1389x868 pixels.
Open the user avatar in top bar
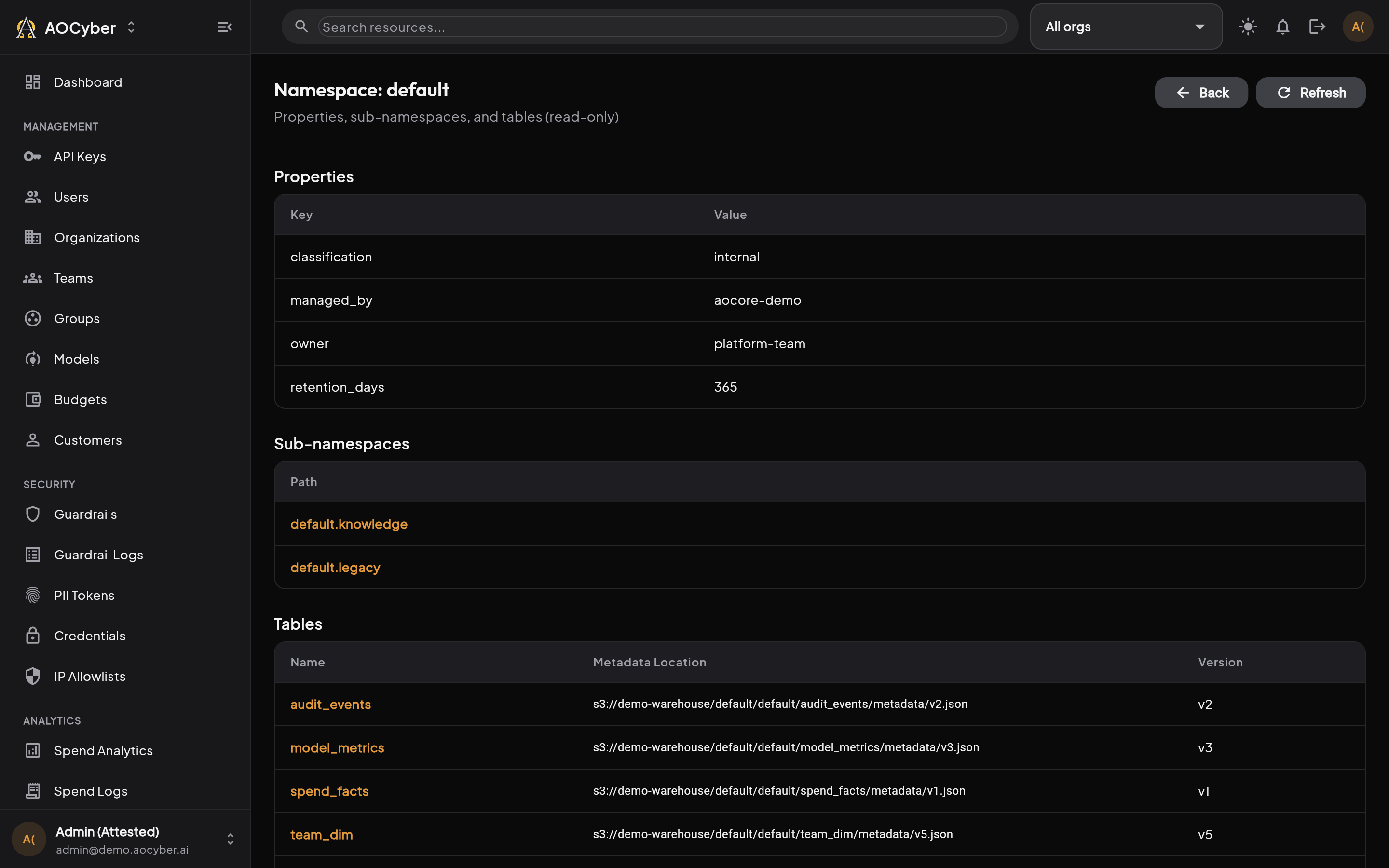tap(1358, 27)
